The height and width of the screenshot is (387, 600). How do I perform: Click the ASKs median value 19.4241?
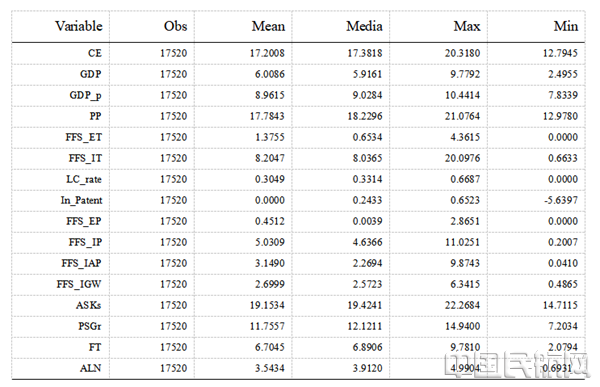click(365, 305)
